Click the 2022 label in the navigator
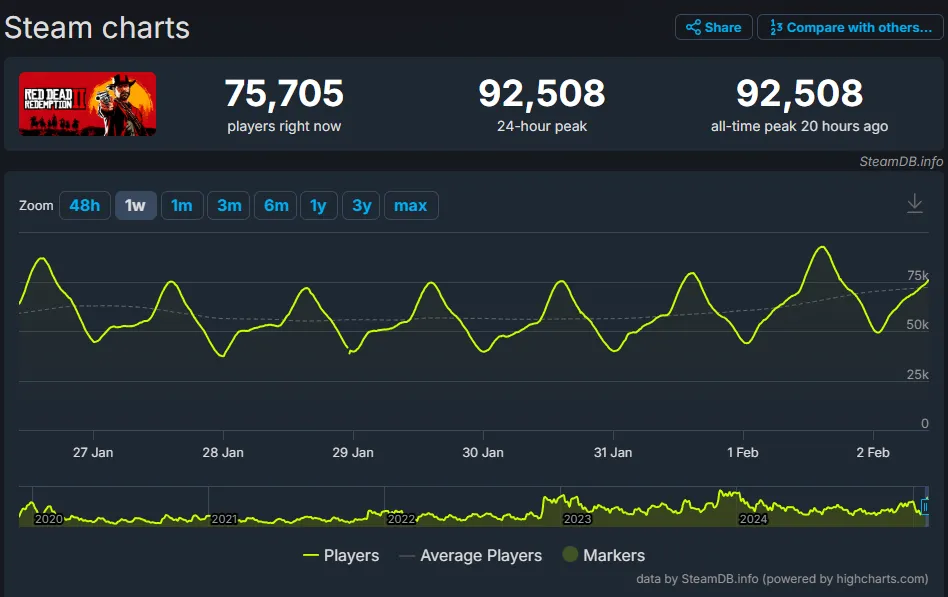 coord(401,519)
